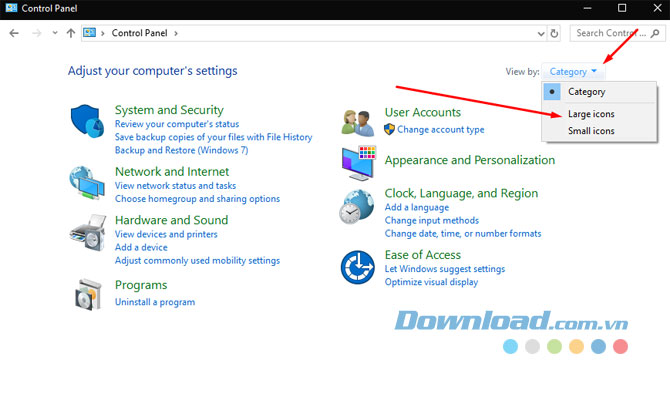Click Change date, time, or number formats
Image resolution: width=670 pixels, height=400 pixels.
point(463,233)
